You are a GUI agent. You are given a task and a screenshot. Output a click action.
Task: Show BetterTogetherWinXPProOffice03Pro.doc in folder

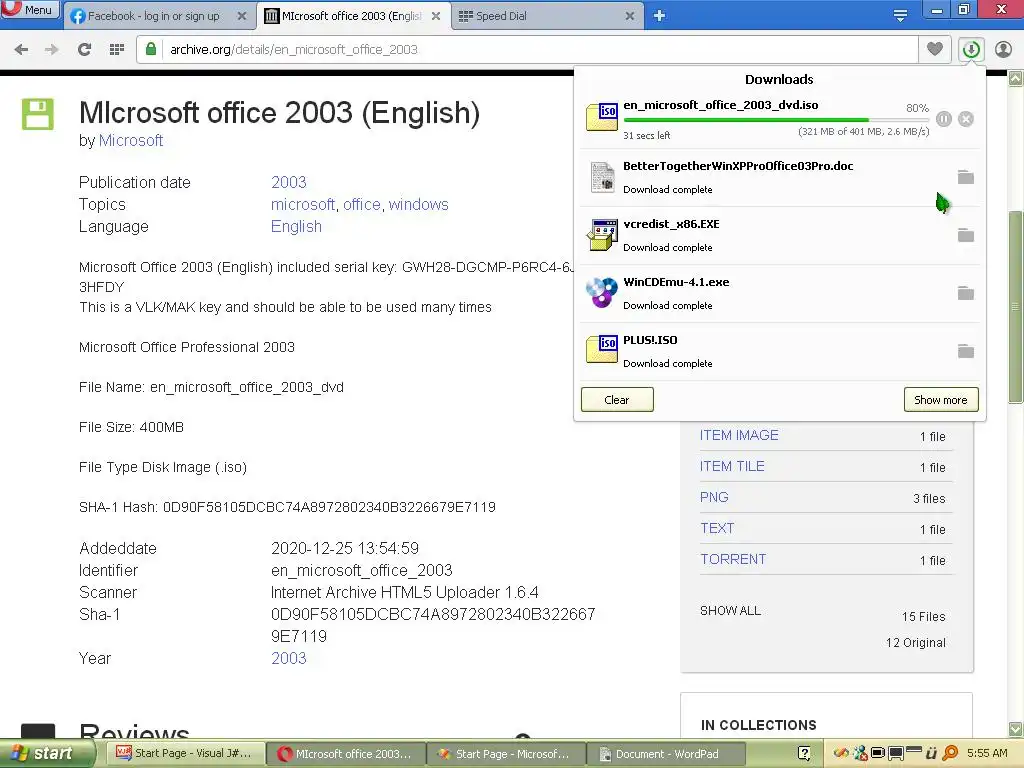[966, 177]
